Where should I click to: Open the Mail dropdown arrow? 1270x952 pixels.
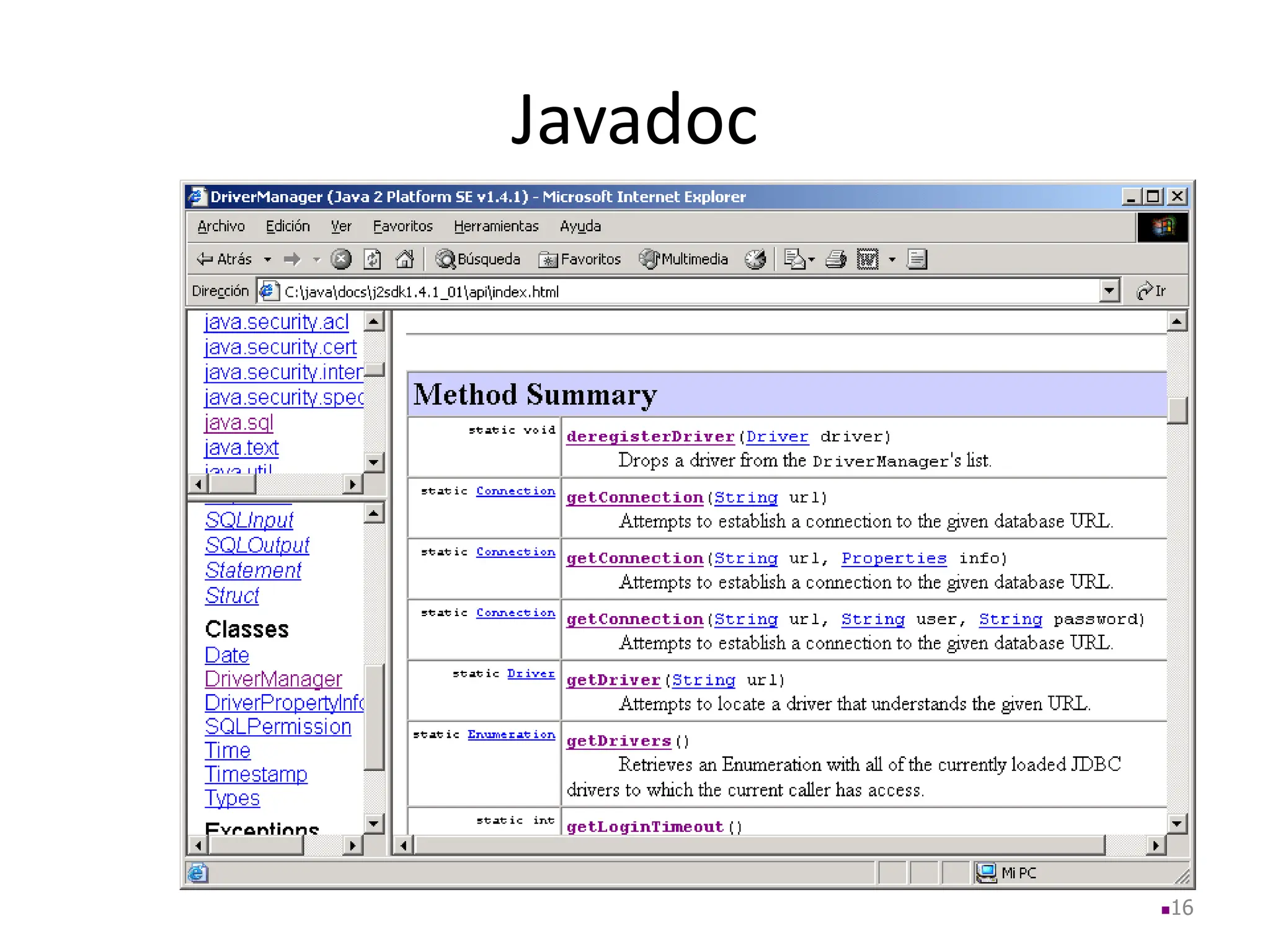click(812, 260)
